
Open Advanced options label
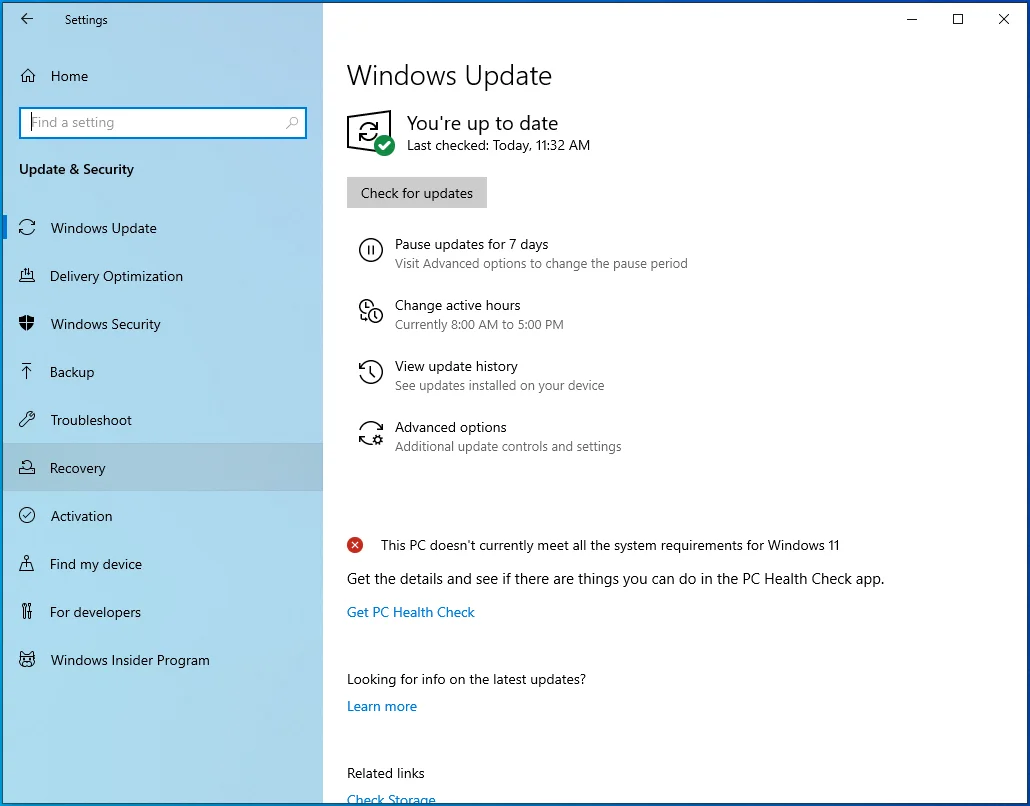(x=450, y=427)
